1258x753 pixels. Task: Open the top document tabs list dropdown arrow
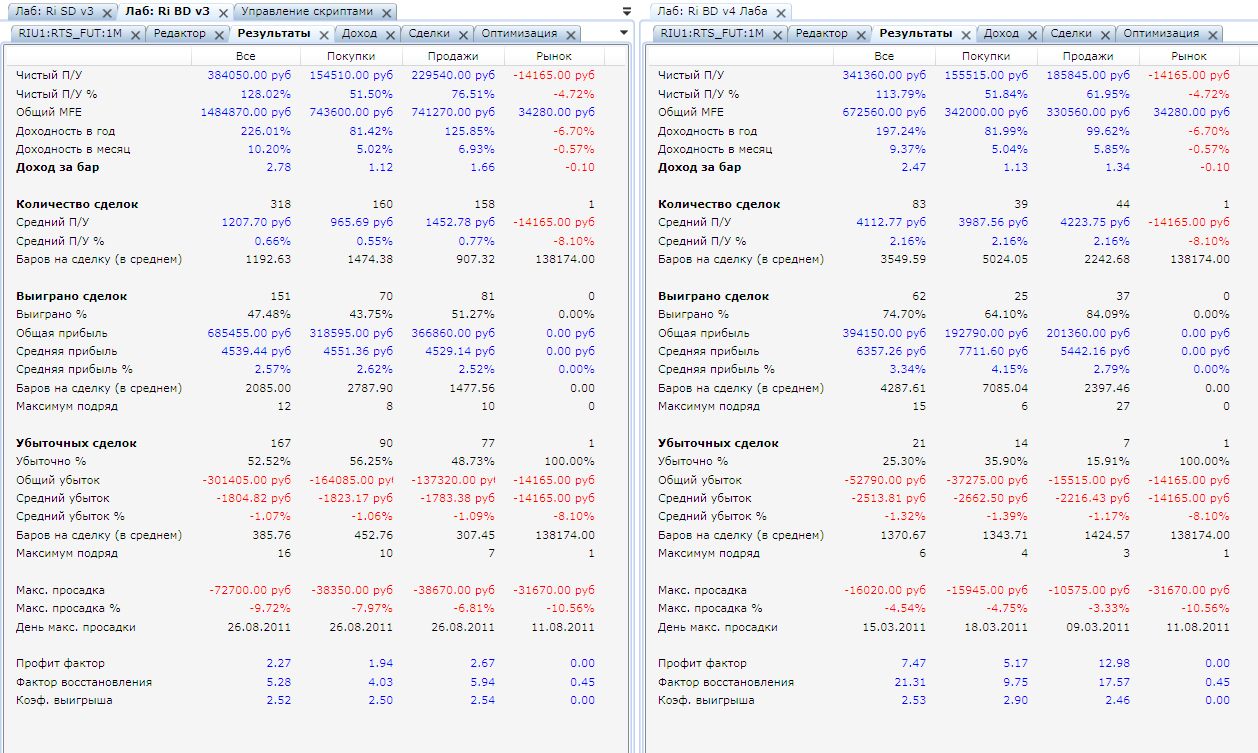coord(627,12)
